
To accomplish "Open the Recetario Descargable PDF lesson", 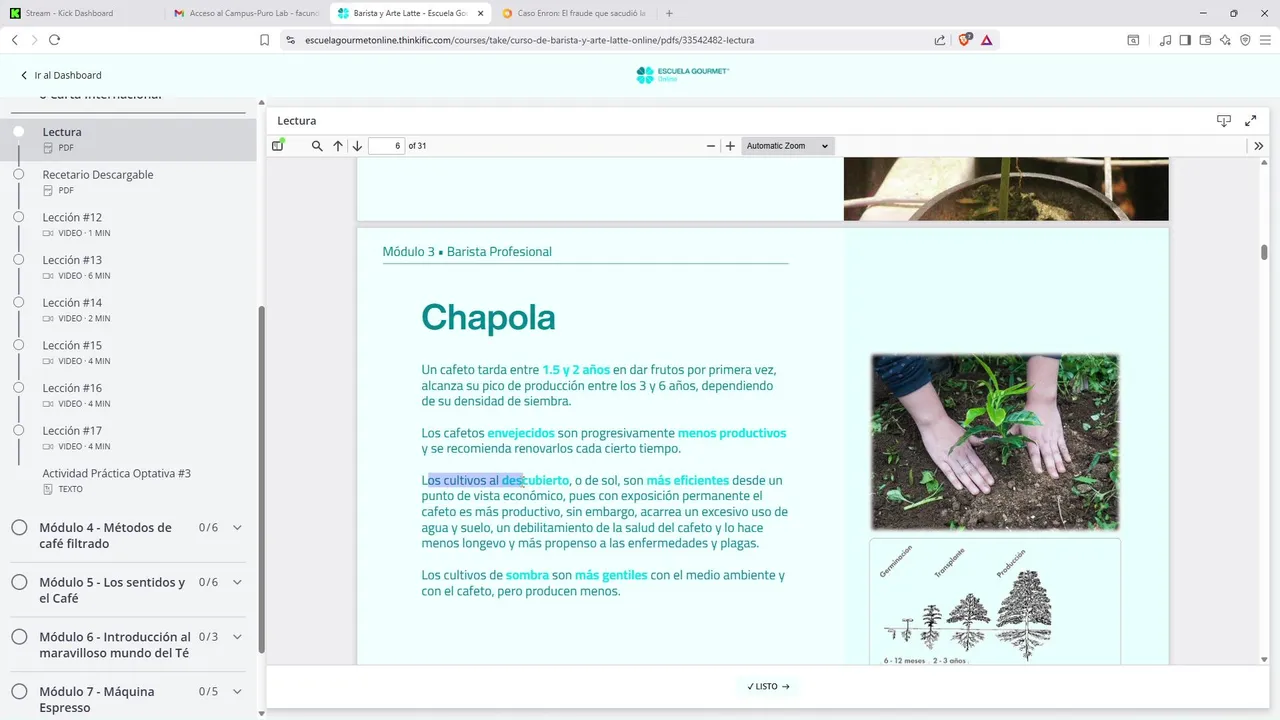I will [x=130, y=181].
